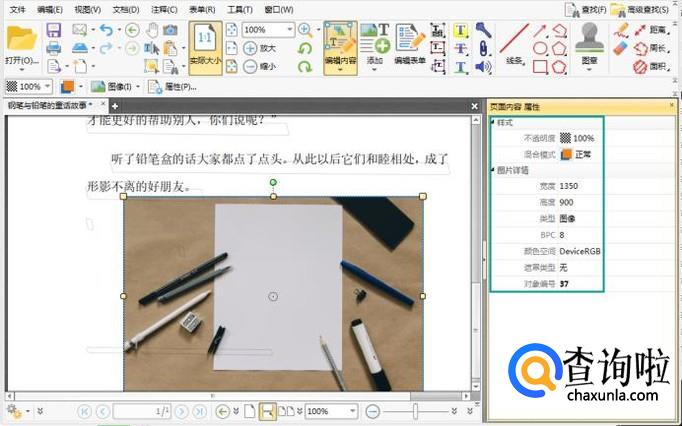This screenshot has width=682, height=426.
Task: Click the 实际大小 (Actual Size) button
Action: (x=205, y=45)
